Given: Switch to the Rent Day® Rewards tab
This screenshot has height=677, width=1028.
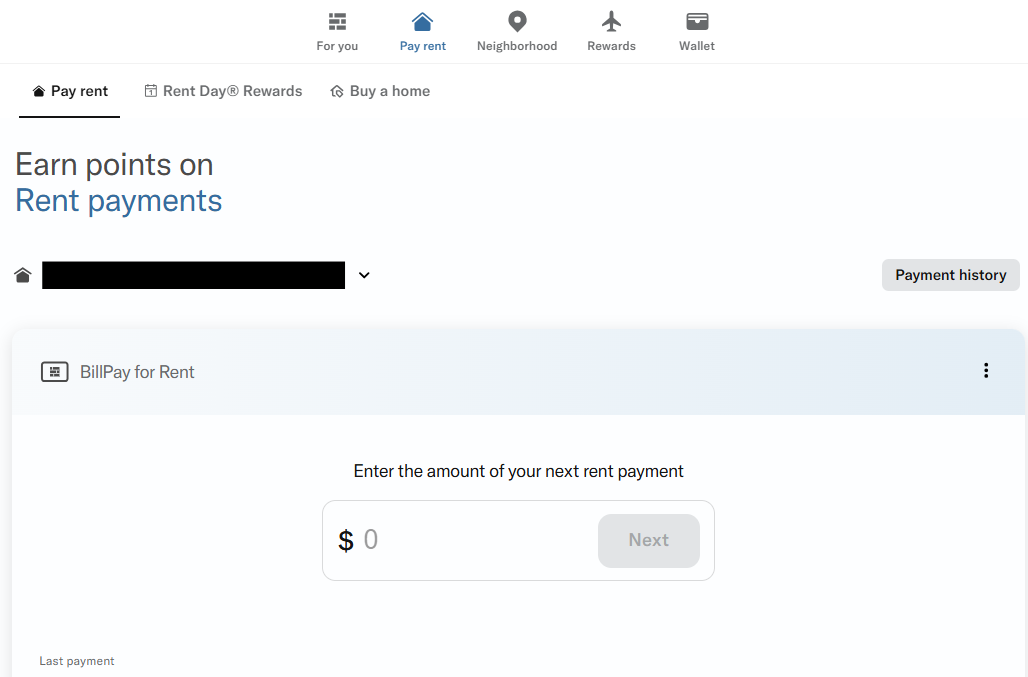Looking at the screenshot, I should [x=223, y=91].
